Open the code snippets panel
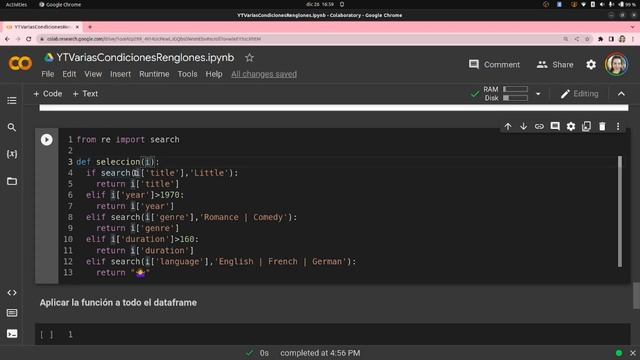This screenshot has height=360, width=640. [12, 293]
